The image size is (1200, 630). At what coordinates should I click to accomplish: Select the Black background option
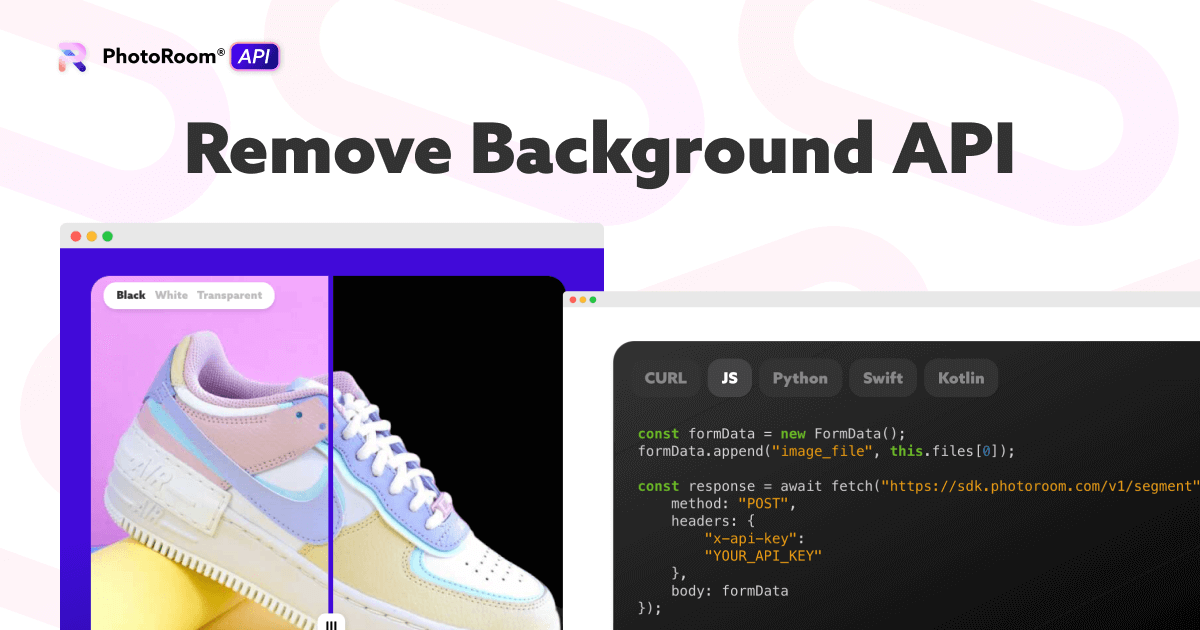coord(131,295)
